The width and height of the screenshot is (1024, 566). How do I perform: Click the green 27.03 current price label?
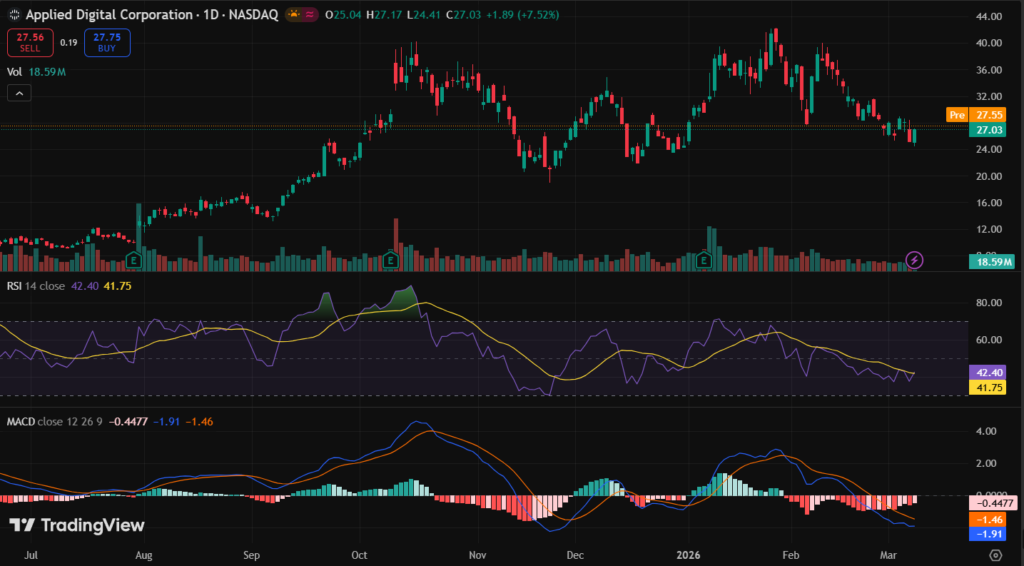pos(989,130)
